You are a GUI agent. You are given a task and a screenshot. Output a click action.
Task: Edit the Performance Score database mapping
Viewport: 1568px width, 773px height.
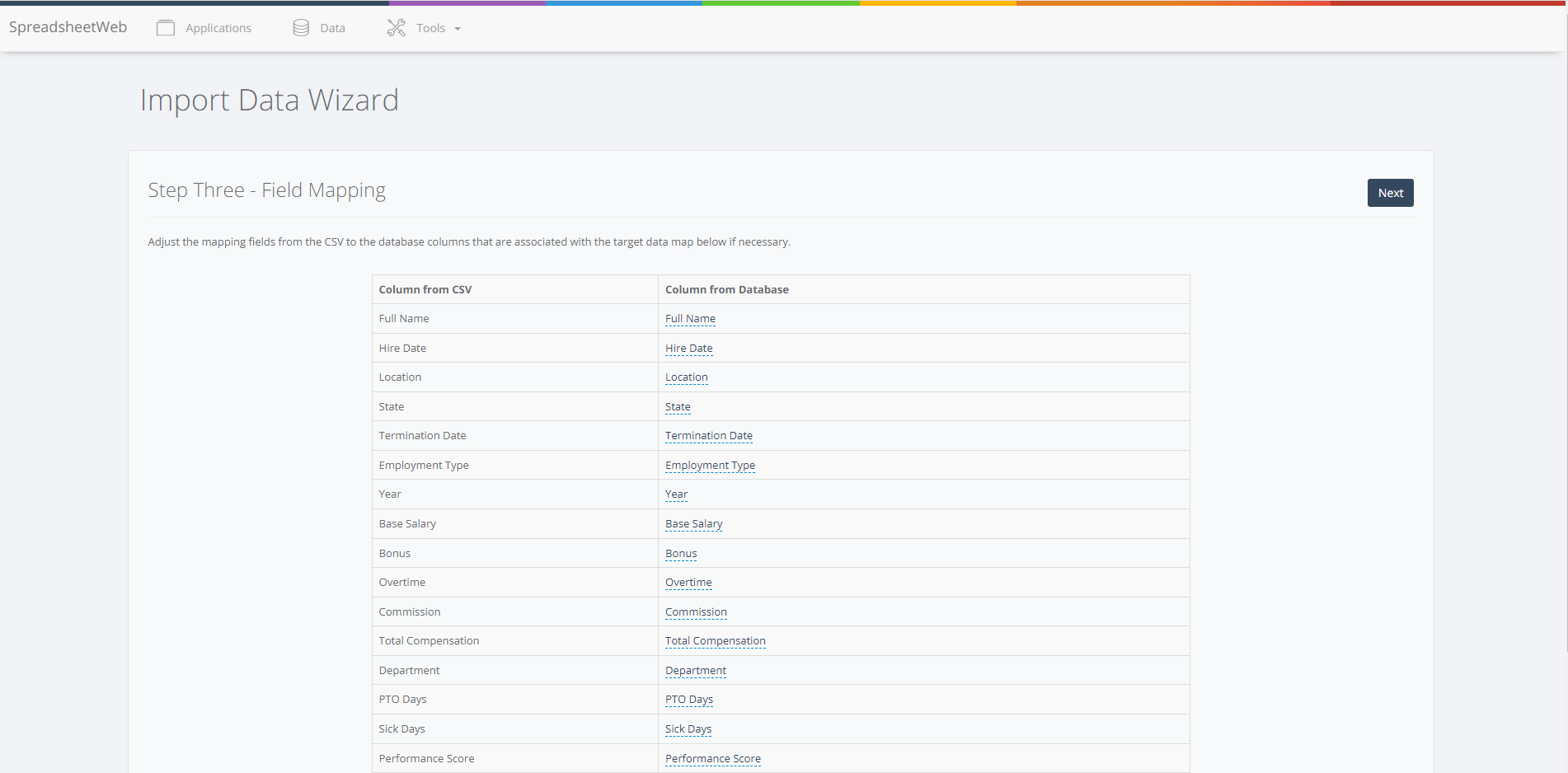click(713, 759)
